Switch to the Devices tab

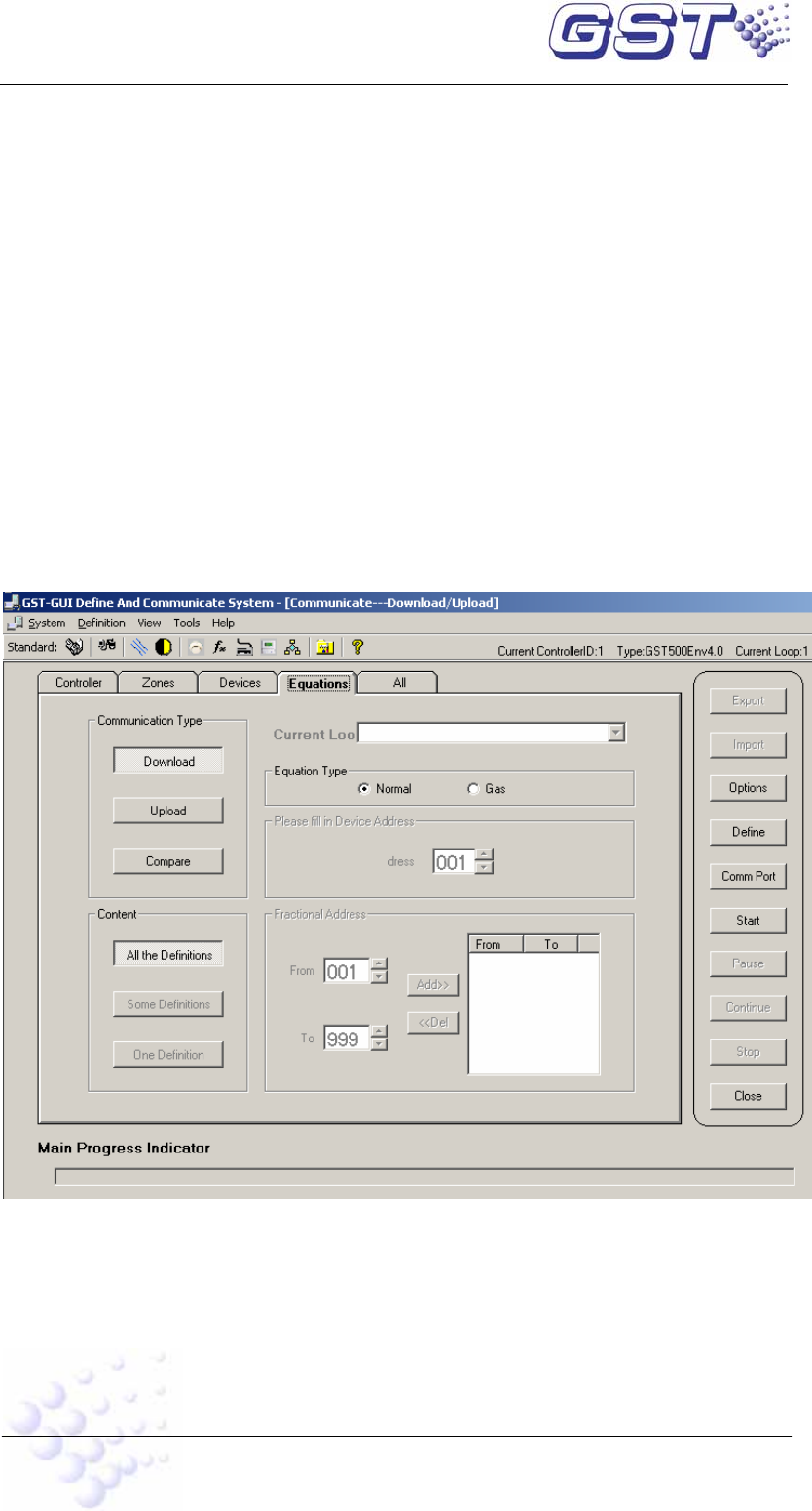[x=240, y=683]
